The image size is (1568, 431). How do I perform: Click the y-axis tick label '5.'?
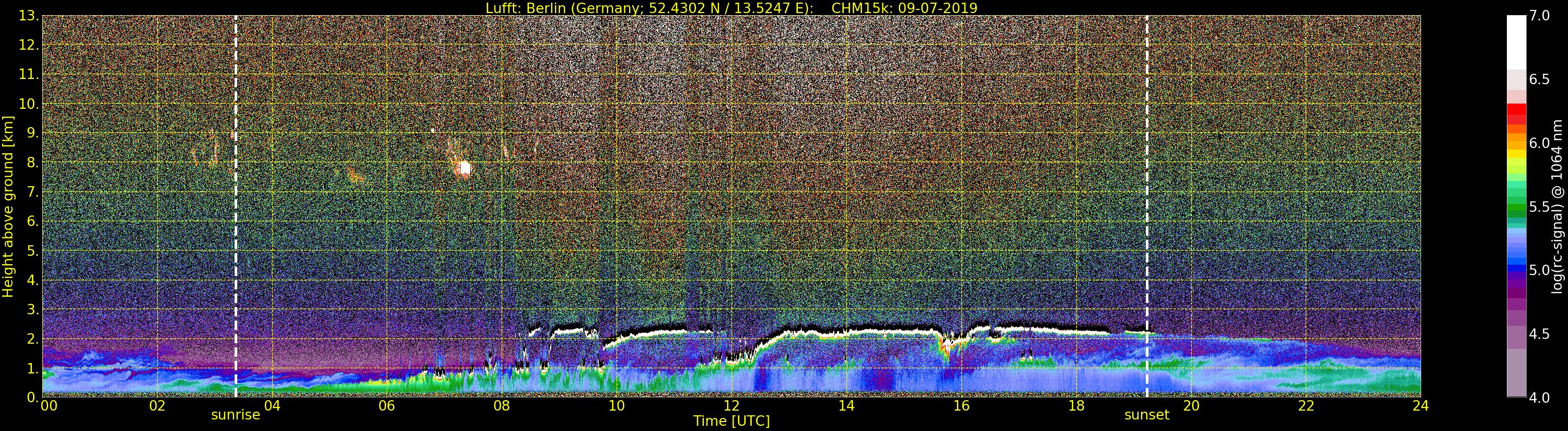(x=33, y=251)
